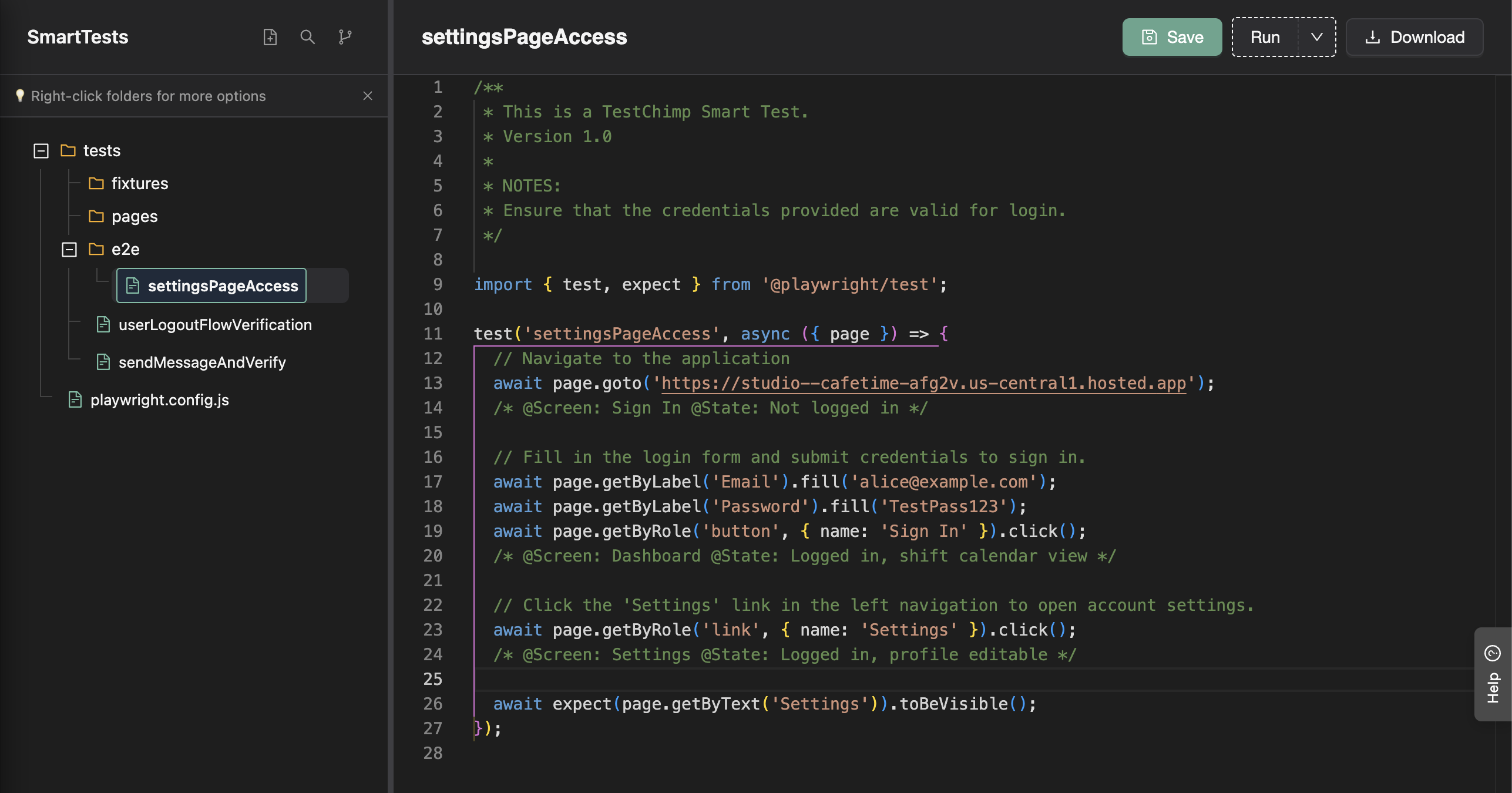Click the file icon next to playwright.config.js
This screenshot has height=793, width=1512.
coord(75,399)
